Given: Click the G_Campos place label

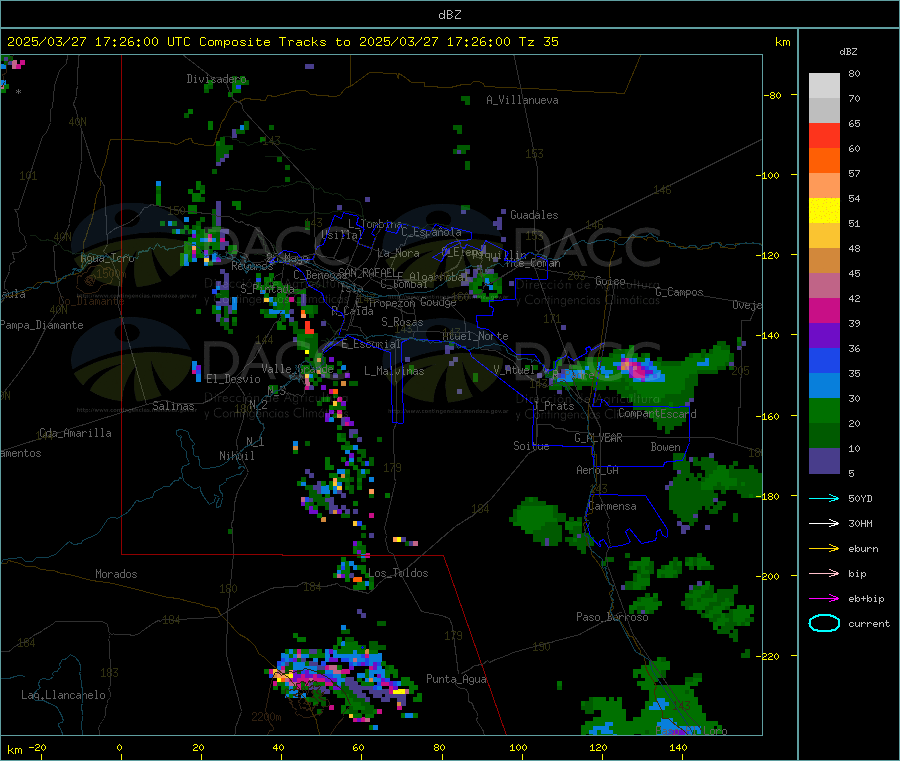Looking at the screenshot, I should coord(680,292).
